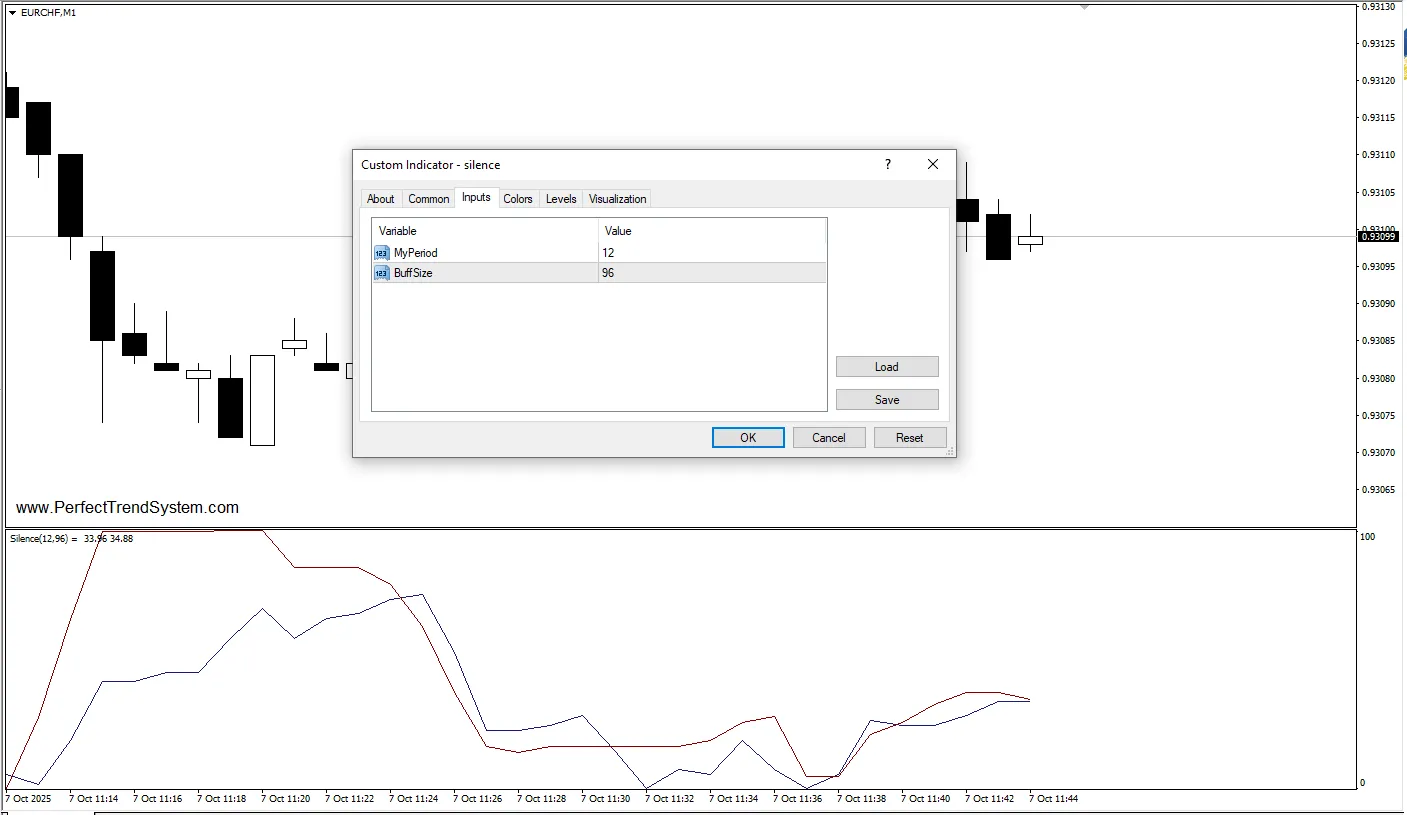
Task: Select the MyPeriod value field showing 12
Action: click(710, 253)
